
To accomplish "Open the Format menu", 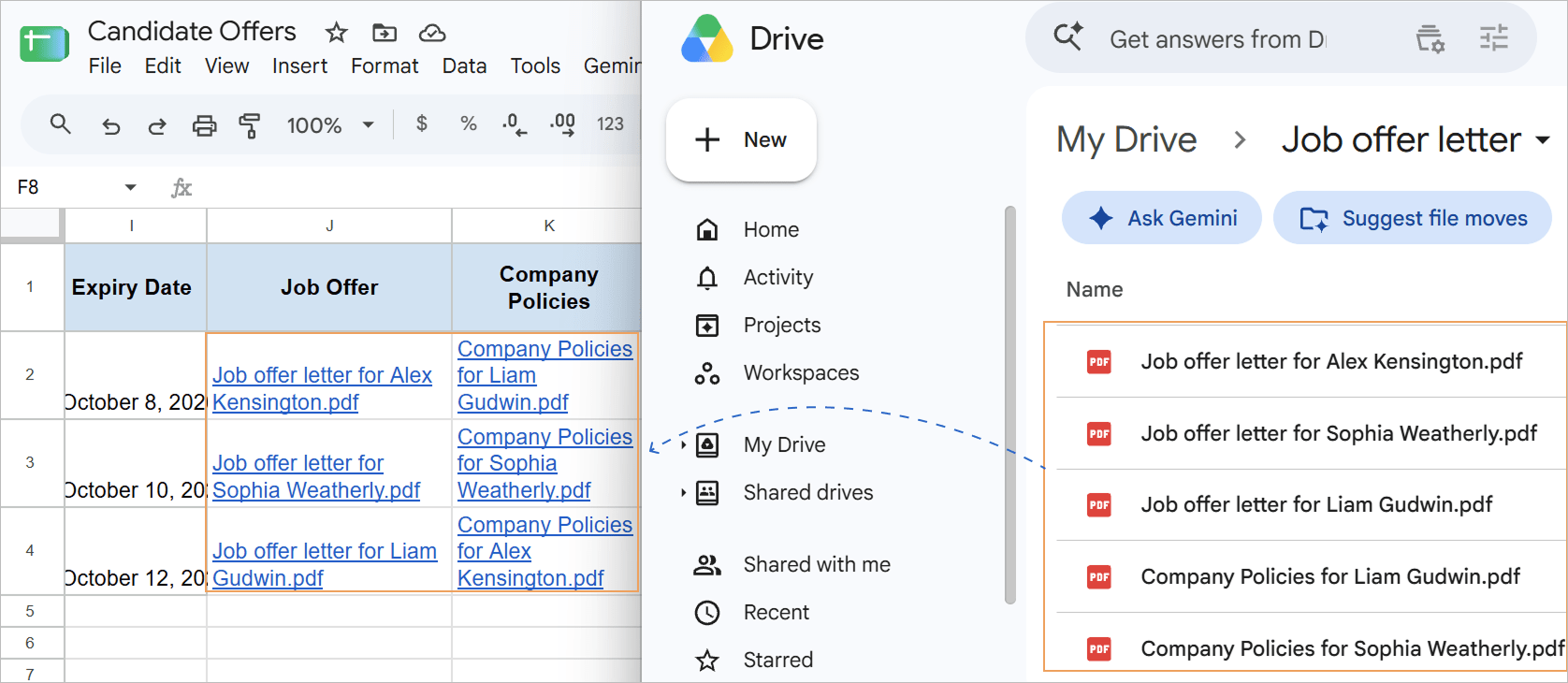I will pyautogui.click(x=385, y=66).
